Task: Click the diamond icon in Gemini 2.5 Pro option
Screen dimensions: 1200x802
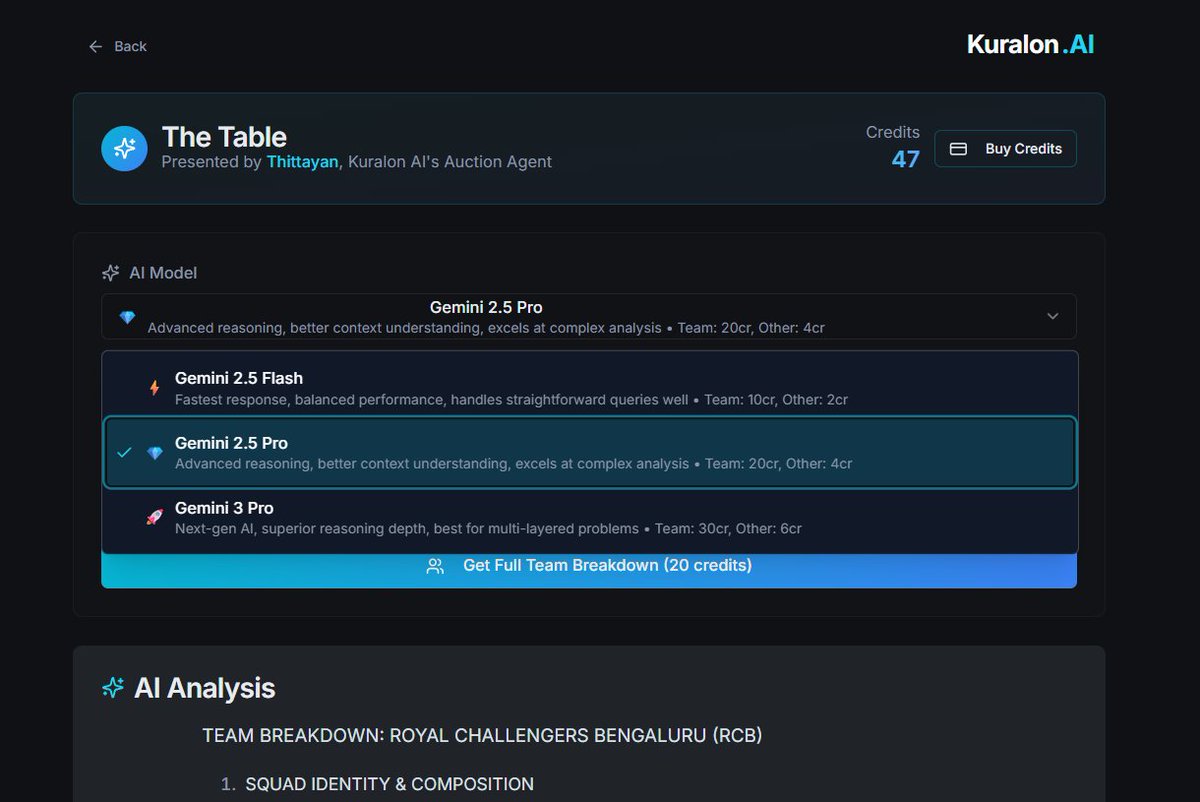Action: [x=154, y=453]
